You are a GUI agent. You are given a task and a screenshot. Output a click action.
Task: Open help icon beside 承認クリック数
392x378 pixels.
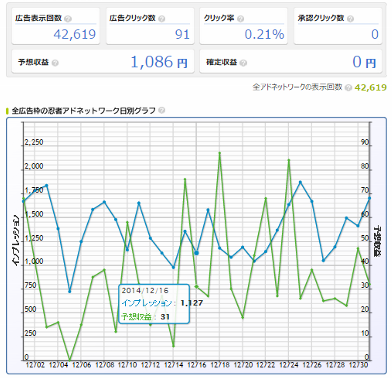click(x=350, y=19)
